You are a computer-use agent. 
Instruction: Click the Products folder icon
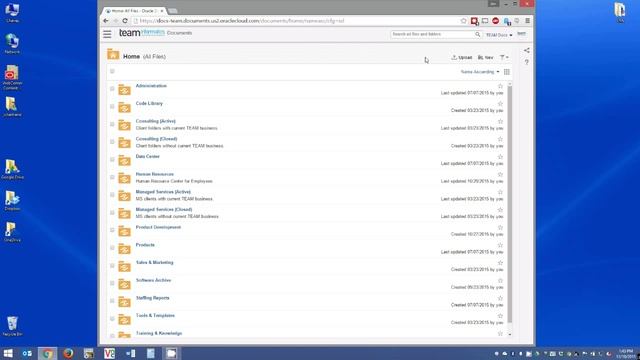tap(124, 248)
